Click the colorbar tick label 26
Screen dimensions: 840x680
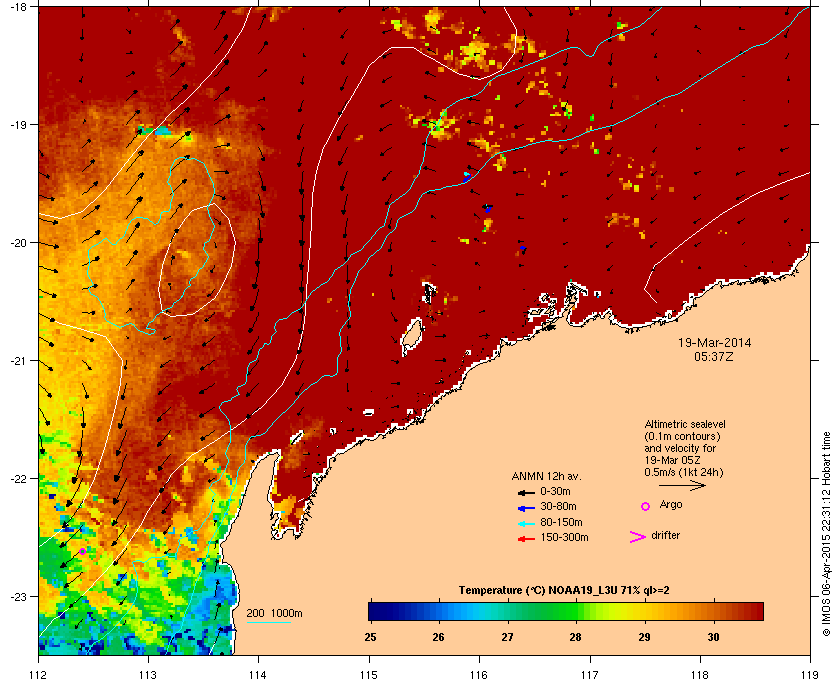(x=439, y=638)
